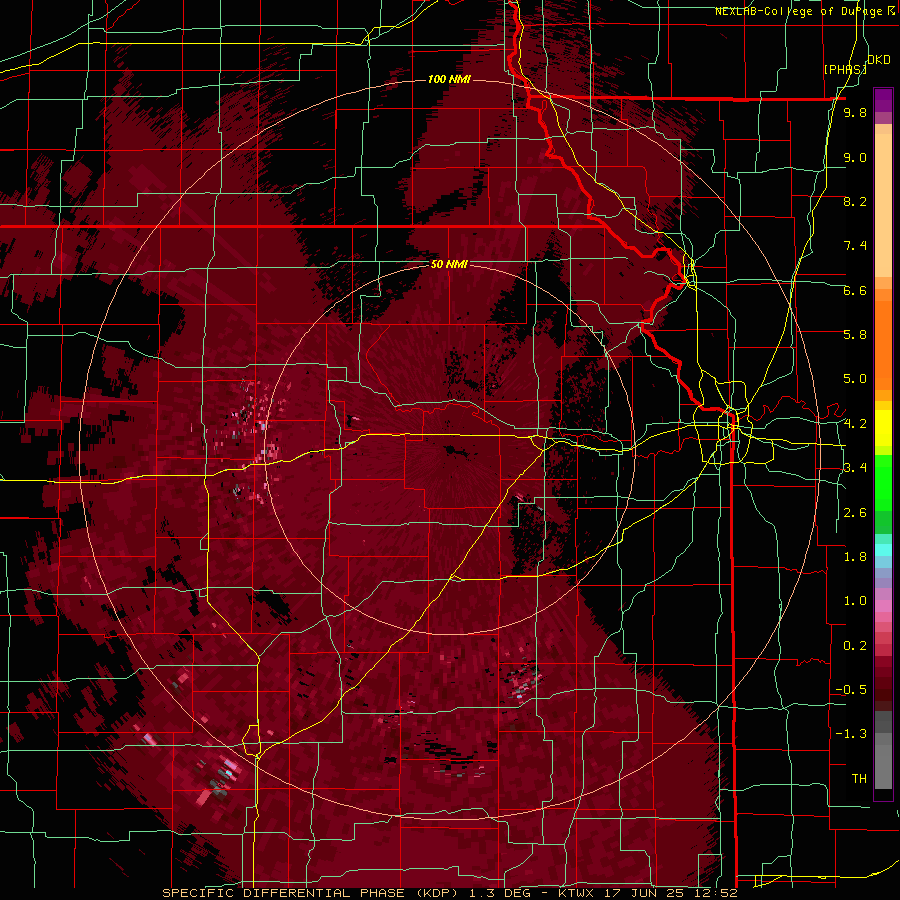Click the -1.3 scale value
The width and height of the screenshot is (900, 900).
pyautogui.click(x=851, y=734)
